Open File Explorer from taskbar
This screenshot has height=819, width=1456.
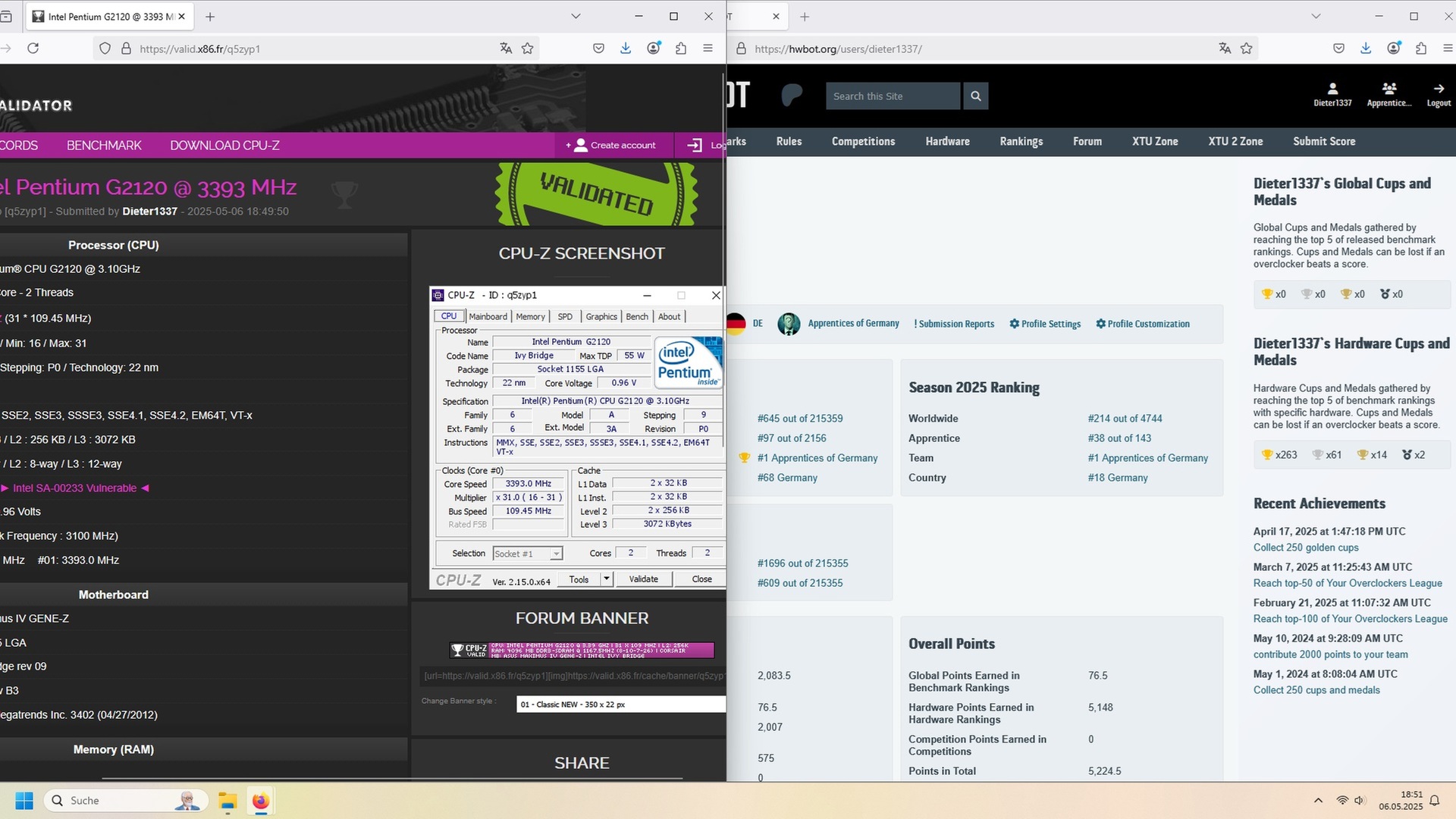(227, 801)
